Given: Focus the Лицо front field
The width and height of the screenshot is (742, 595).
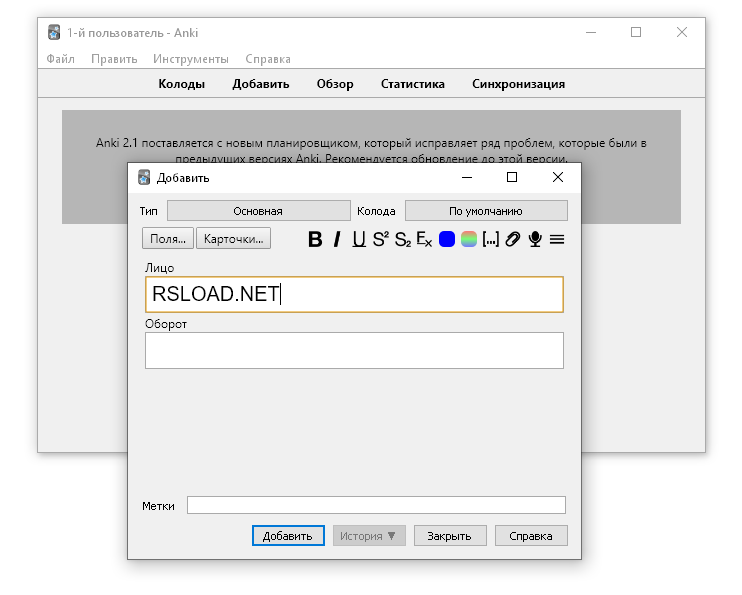Looking at the screenshot, I should (x=354, y=294).
